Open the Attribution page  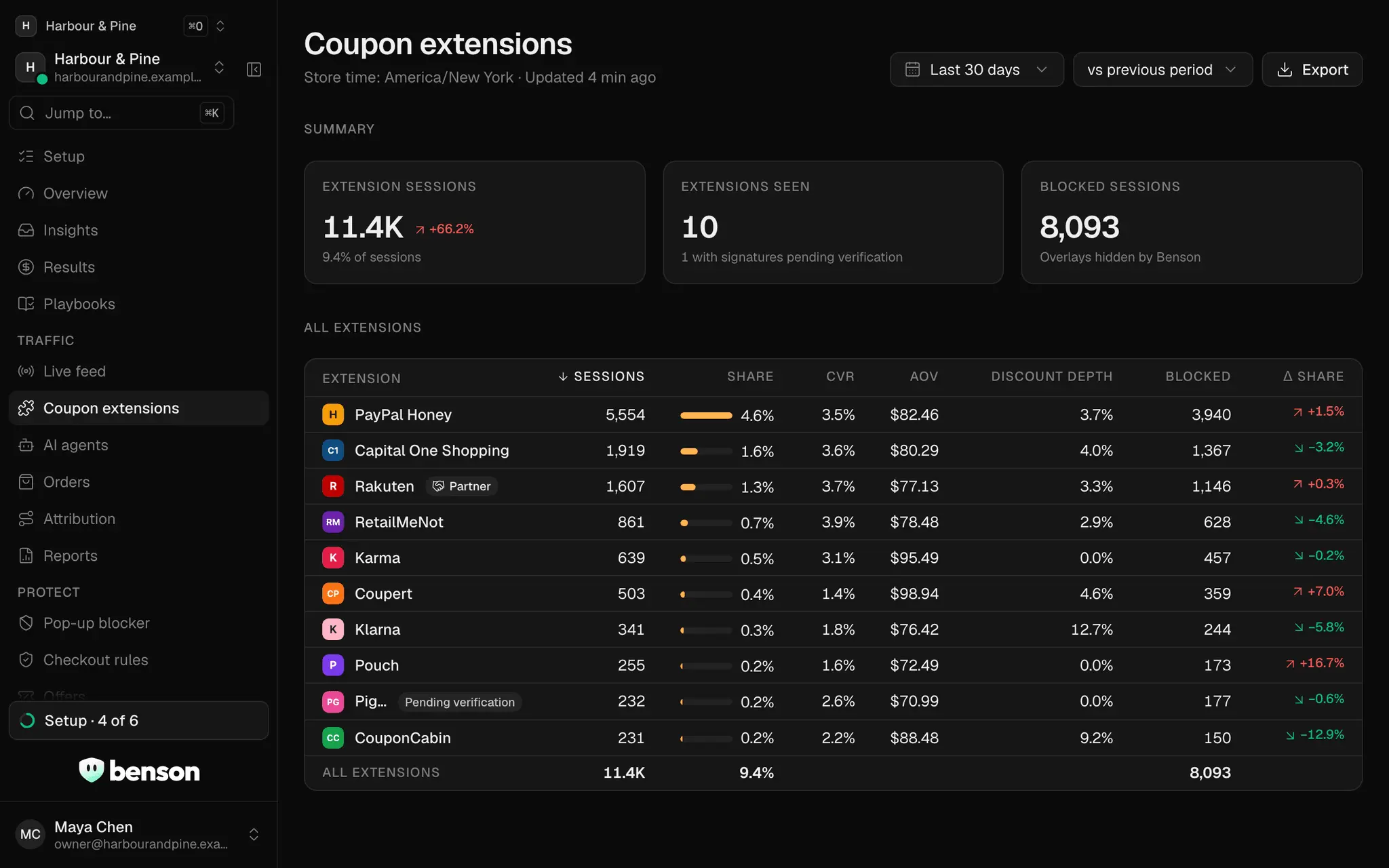pos(138,519)
